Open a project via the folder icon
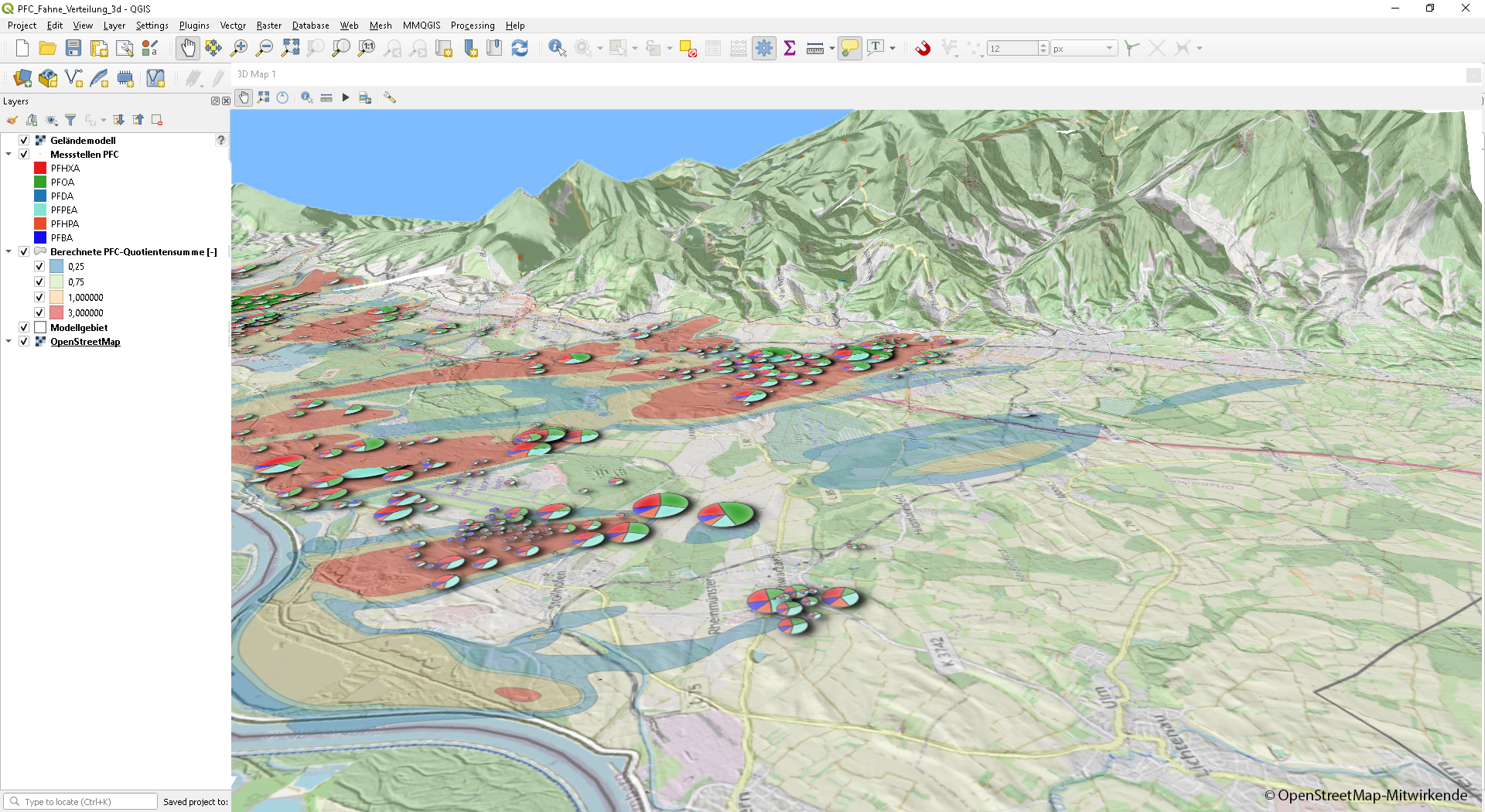The image size is (1485, 812). 48,48
